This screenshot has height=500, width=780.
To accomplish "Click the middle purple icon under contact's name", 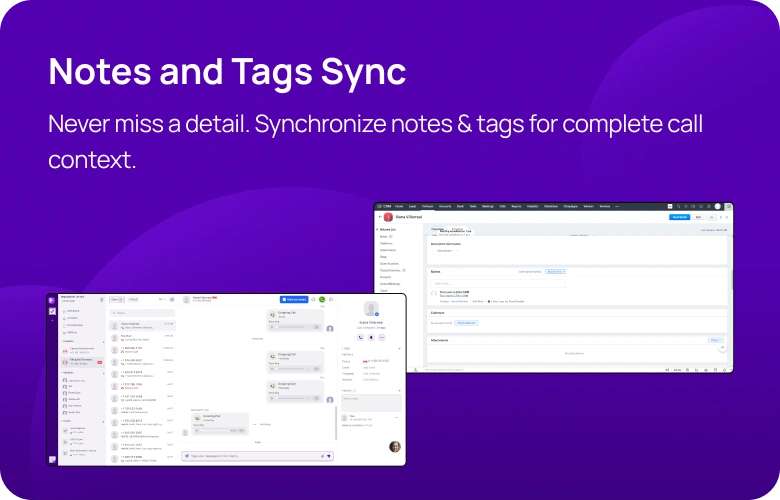I will tap(371, 337).
